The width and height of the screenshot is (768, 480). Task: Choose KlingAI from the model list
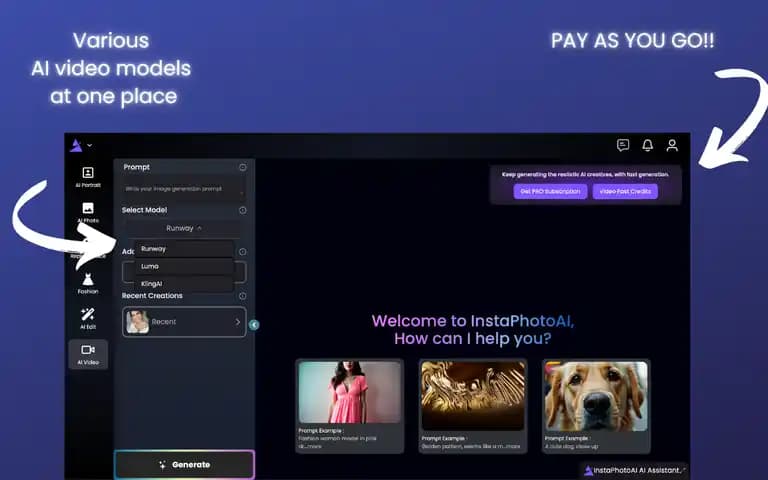click(185, 284)
